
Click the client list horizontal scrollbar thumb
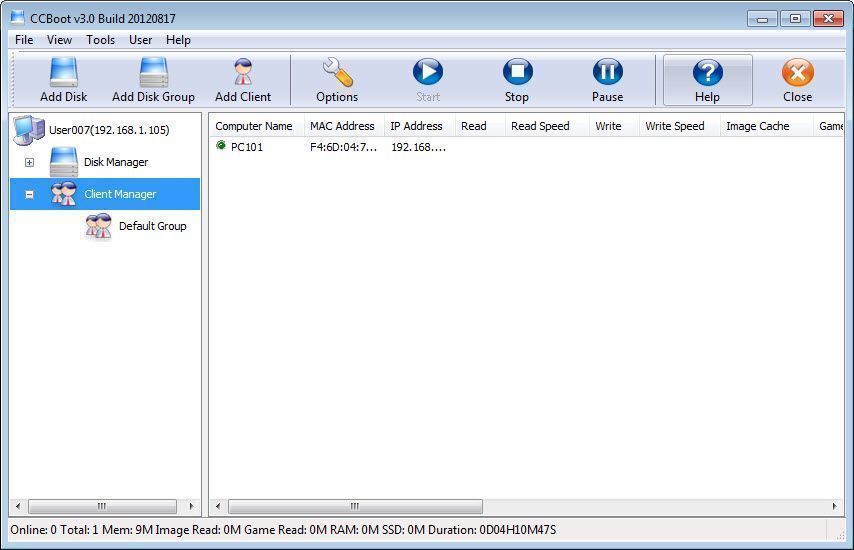[x=355, y=506]
